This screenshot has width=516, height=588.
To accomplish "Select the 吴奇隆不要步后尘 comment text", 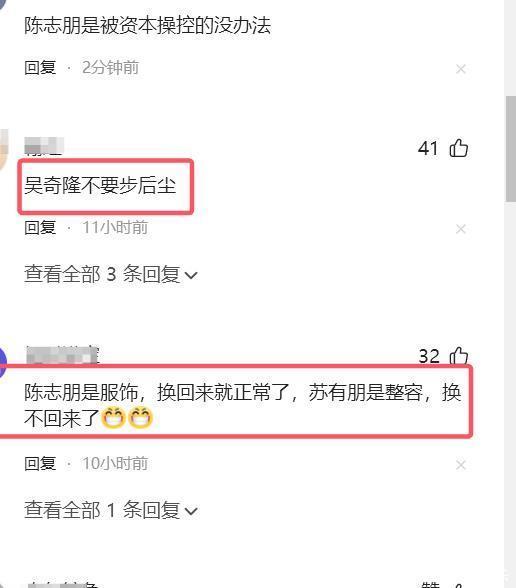I will pyautogui.click(x=100, y=185).
